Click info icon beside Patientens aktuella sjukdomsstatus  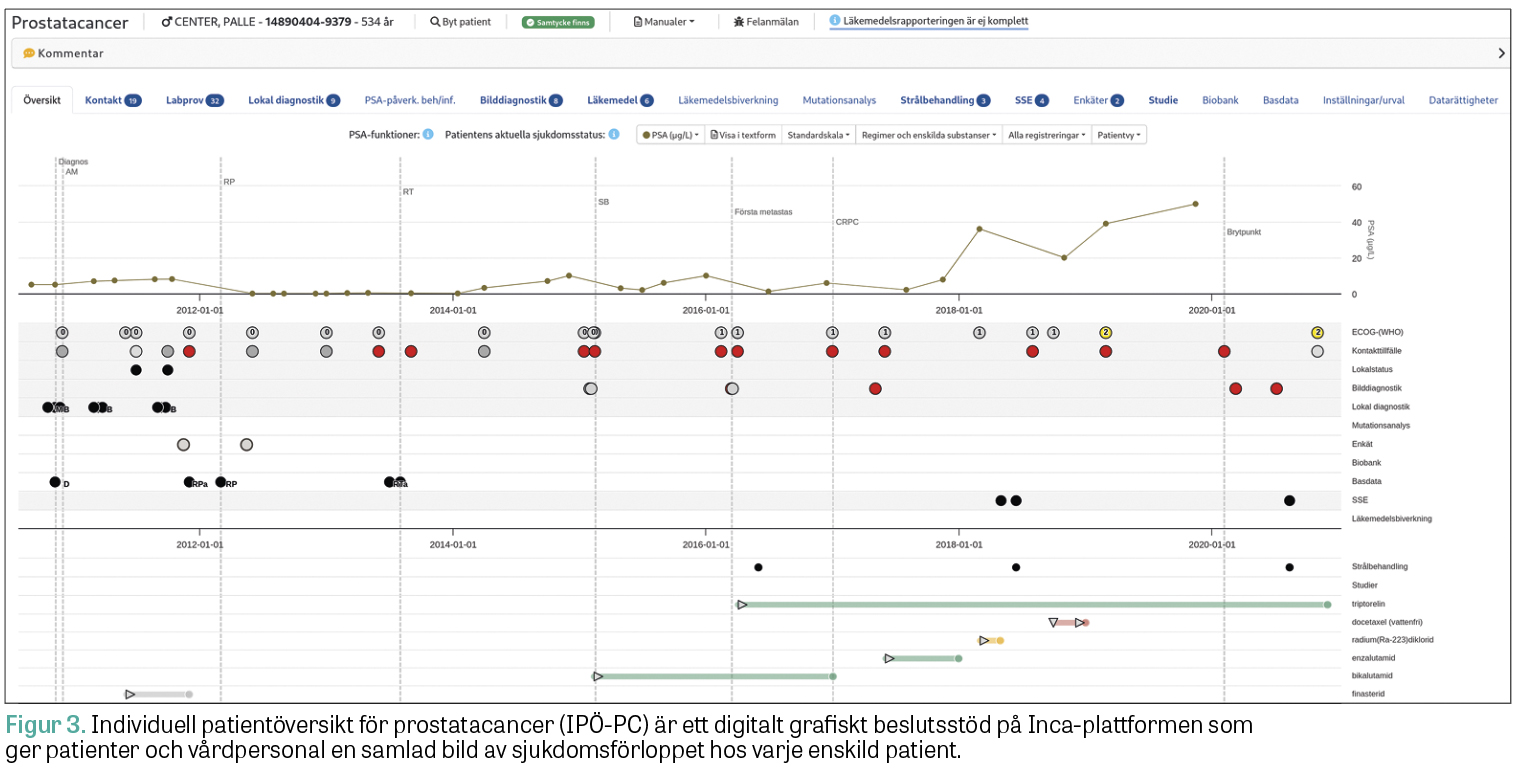pyautogui.click(x=614, y=134)
